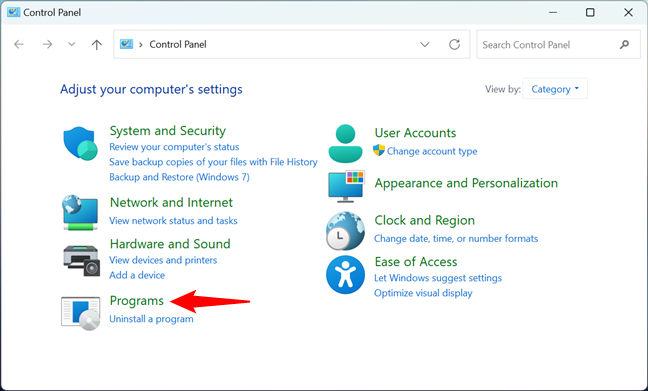Click the Control Panel address bar icon
Image resolution: width=648 pixels, height=391 pixels.
click(x=126, y=44)
